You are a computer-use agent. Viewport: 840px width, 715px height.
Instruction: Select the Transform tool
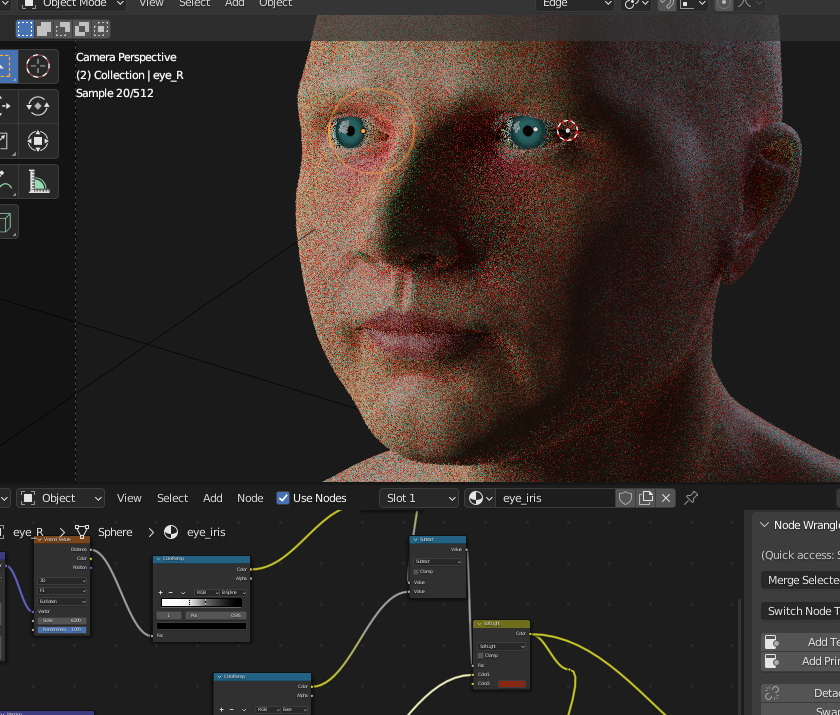(38, 141)
